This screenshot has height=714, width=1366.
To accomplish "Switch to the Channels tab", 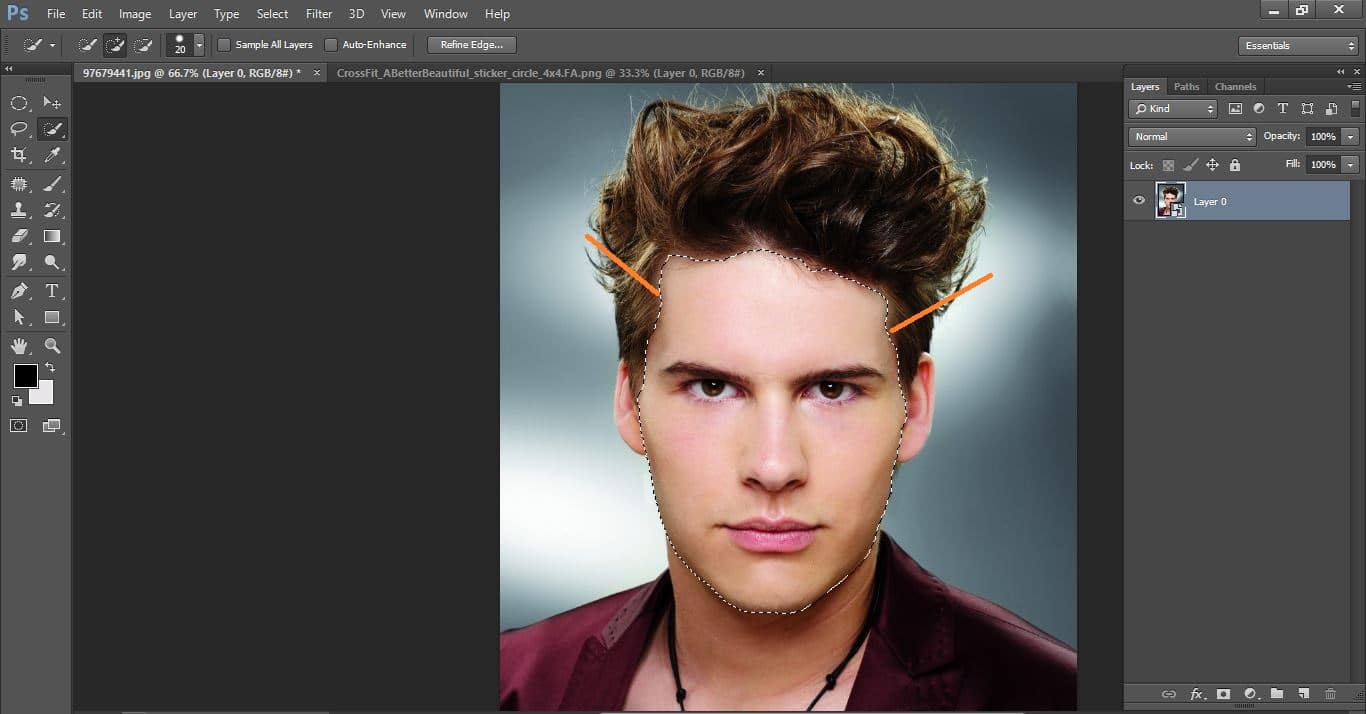I will click(x=1235, y=86).
